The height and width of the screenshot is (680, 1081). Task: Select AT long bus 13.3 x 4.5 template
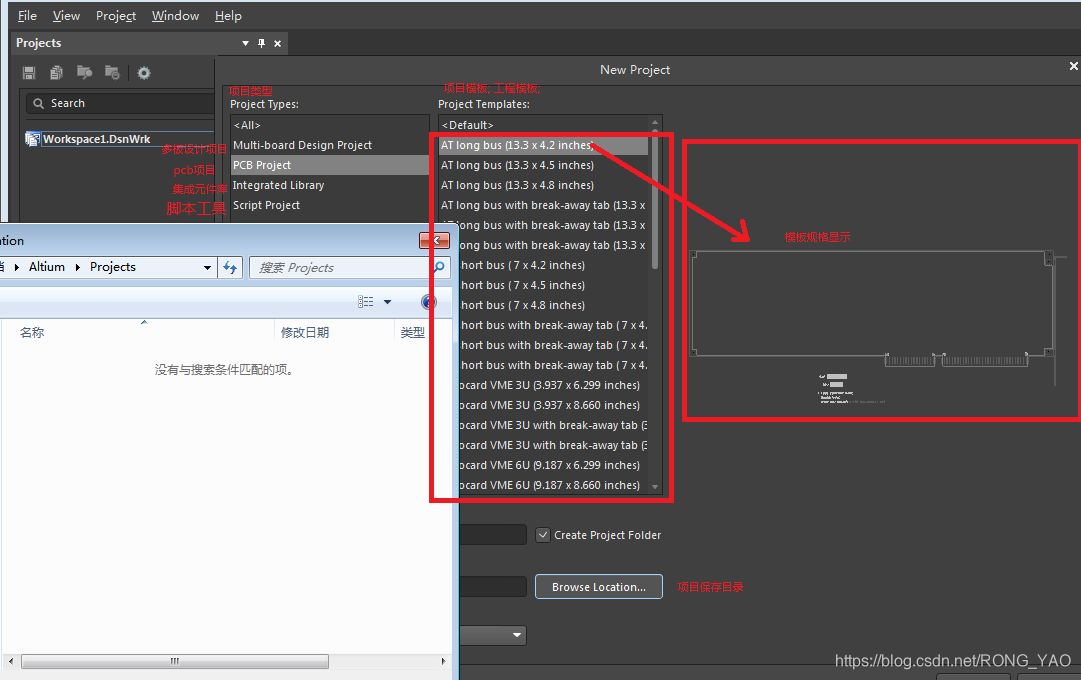coord(518,165)
